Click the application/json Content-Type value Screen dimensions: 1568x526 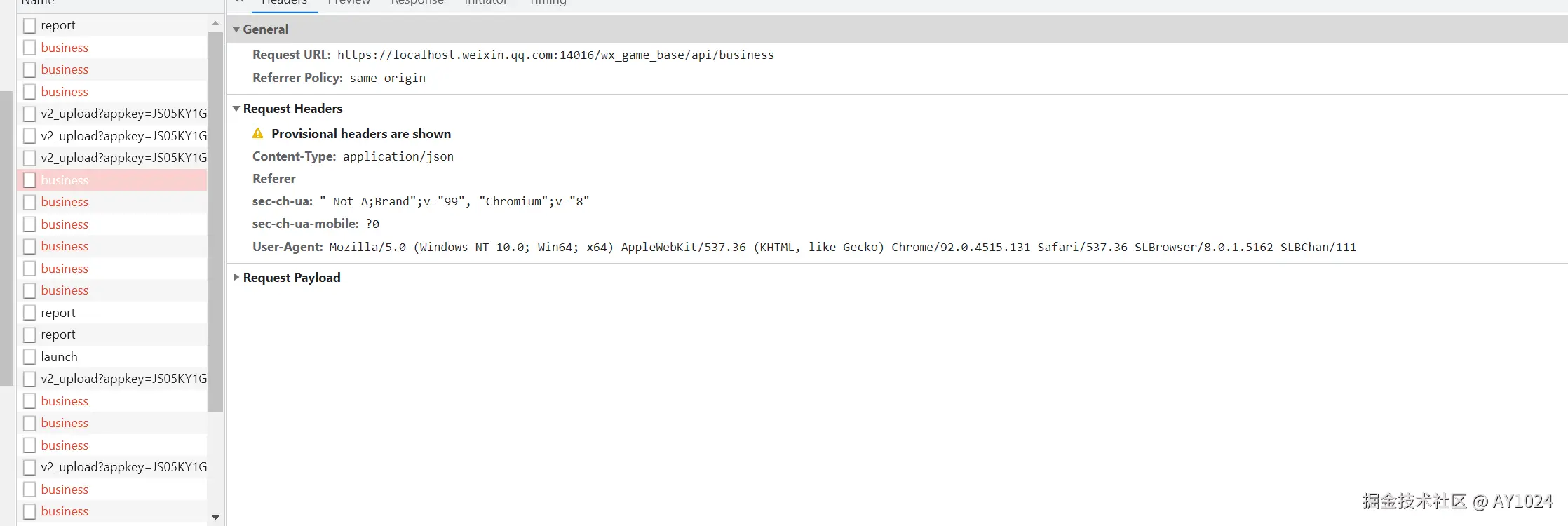point(398,156)
